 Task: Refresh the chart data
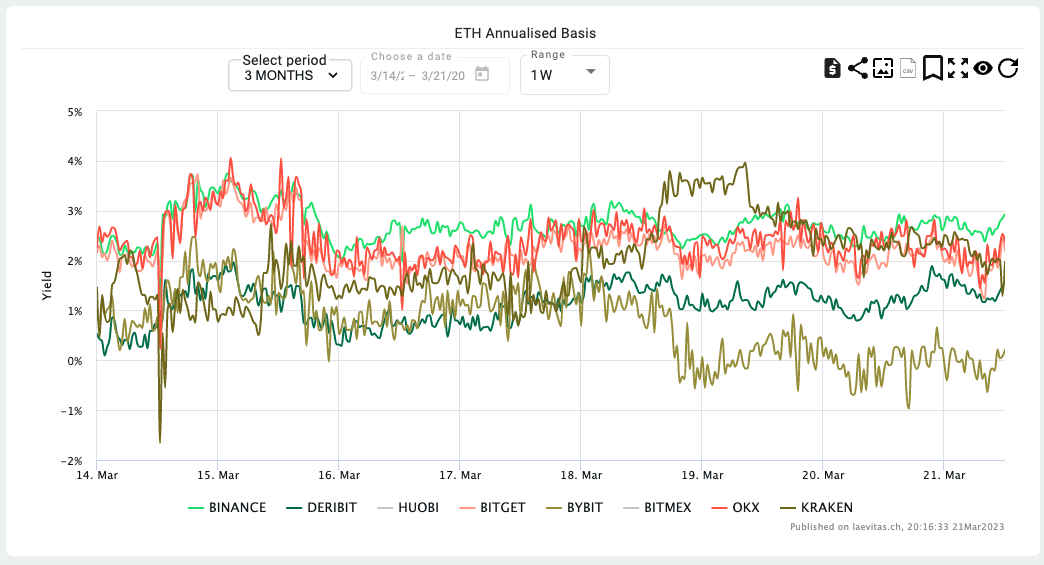[x=1008, y=68]
